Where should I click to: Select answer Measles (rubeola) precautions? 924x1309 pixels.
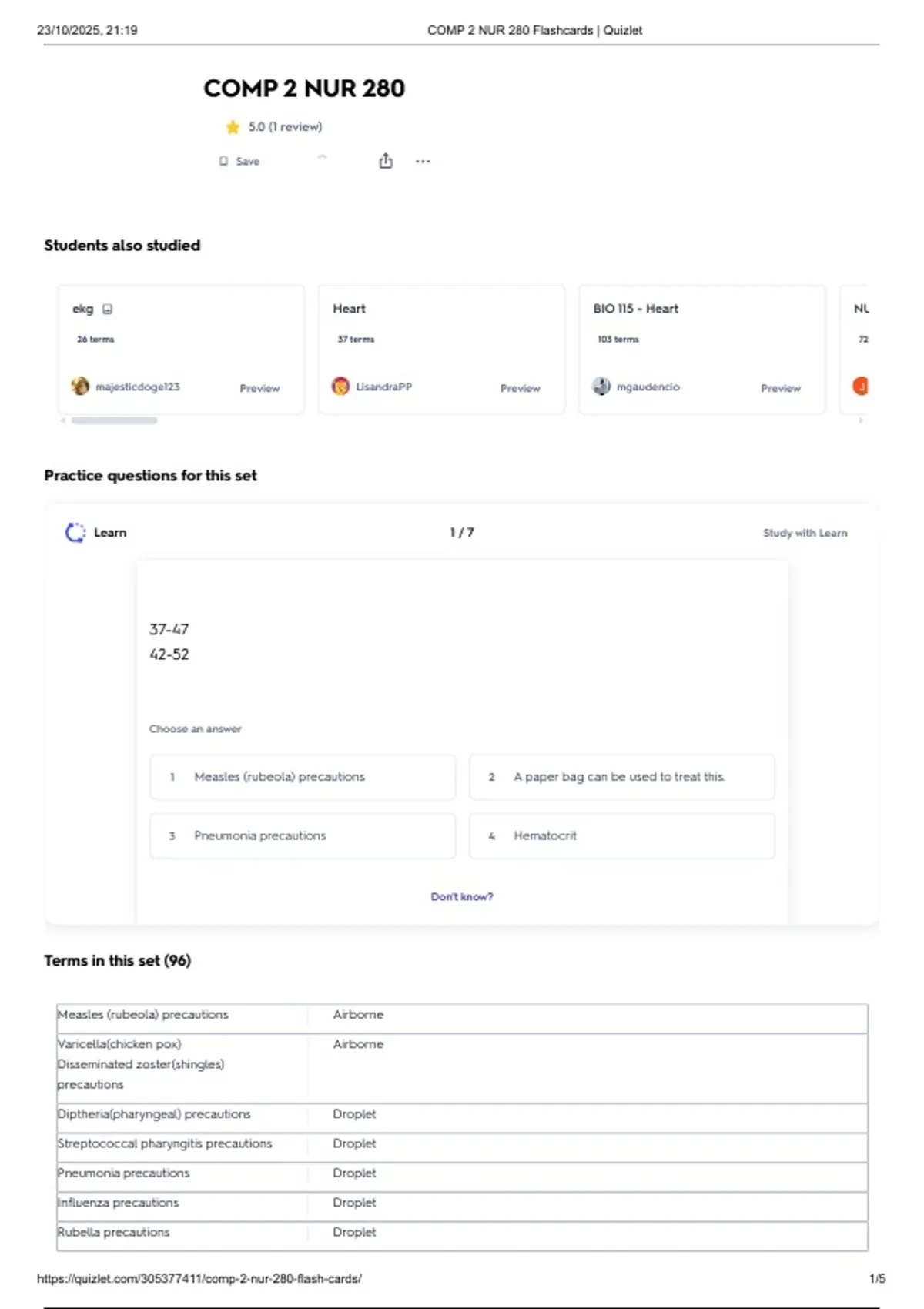pos(303,777)
